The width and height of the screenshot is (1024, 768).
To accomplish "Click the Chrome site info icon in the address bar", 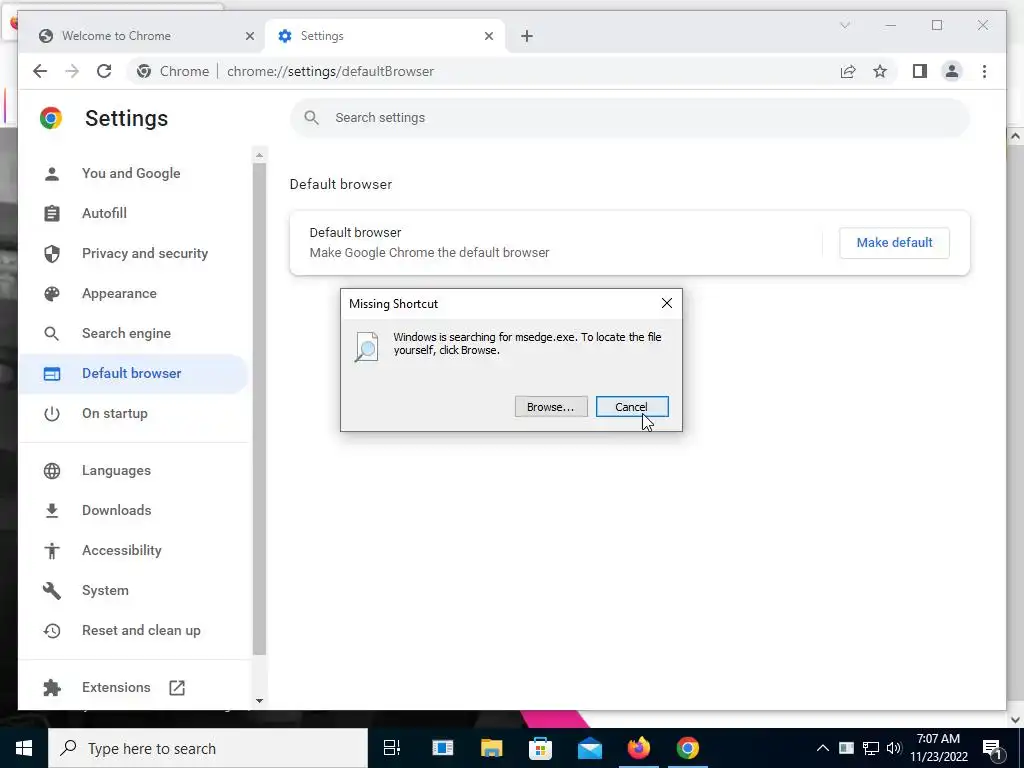I will coord(144,71).
